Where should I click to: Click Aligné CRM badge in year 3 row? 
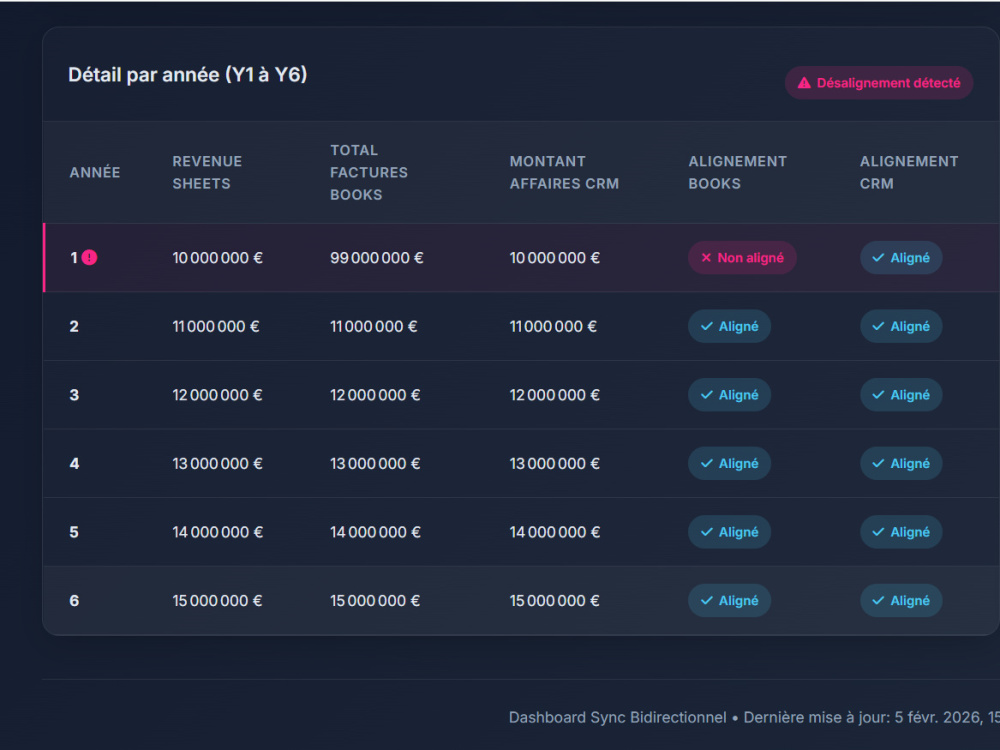[x=901, y=395]
